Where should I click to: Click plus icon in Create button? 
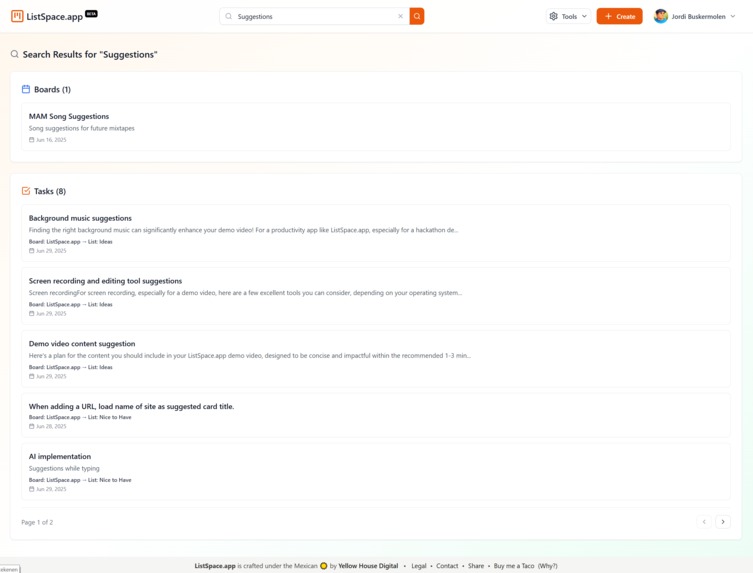click(x=608, y=16)
